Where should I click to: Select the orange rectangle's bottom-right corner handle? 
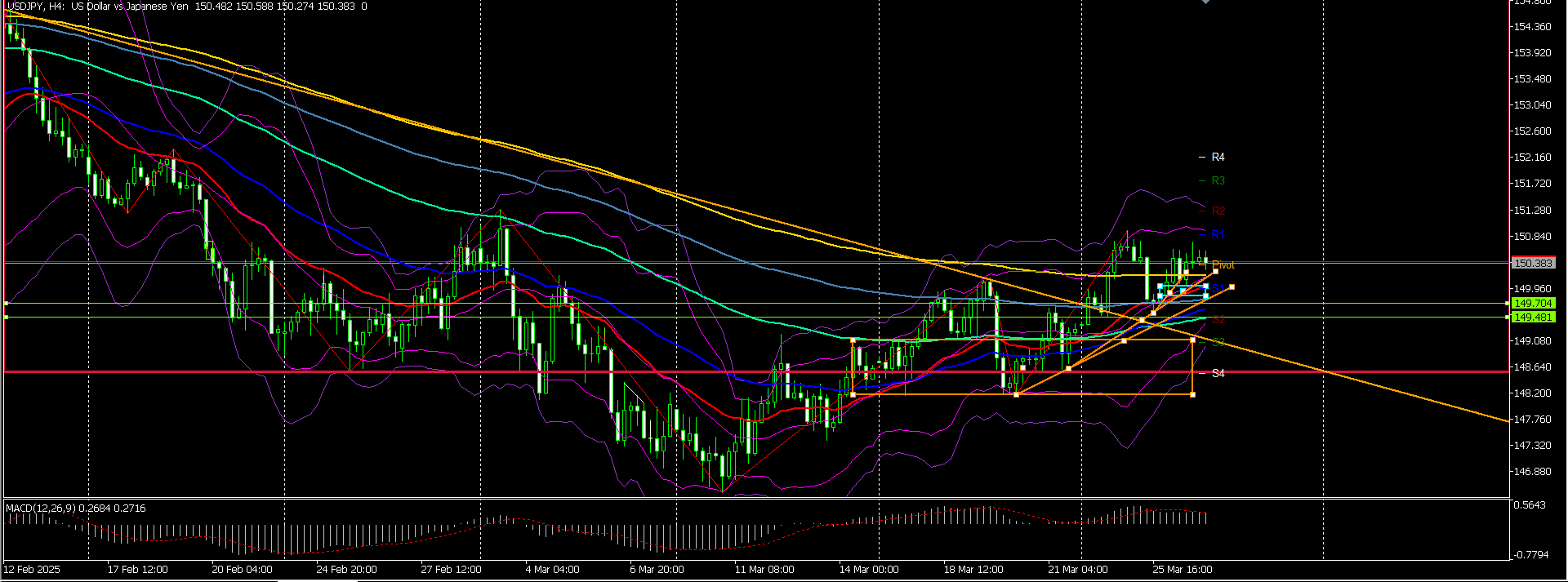coord(1193,394)
